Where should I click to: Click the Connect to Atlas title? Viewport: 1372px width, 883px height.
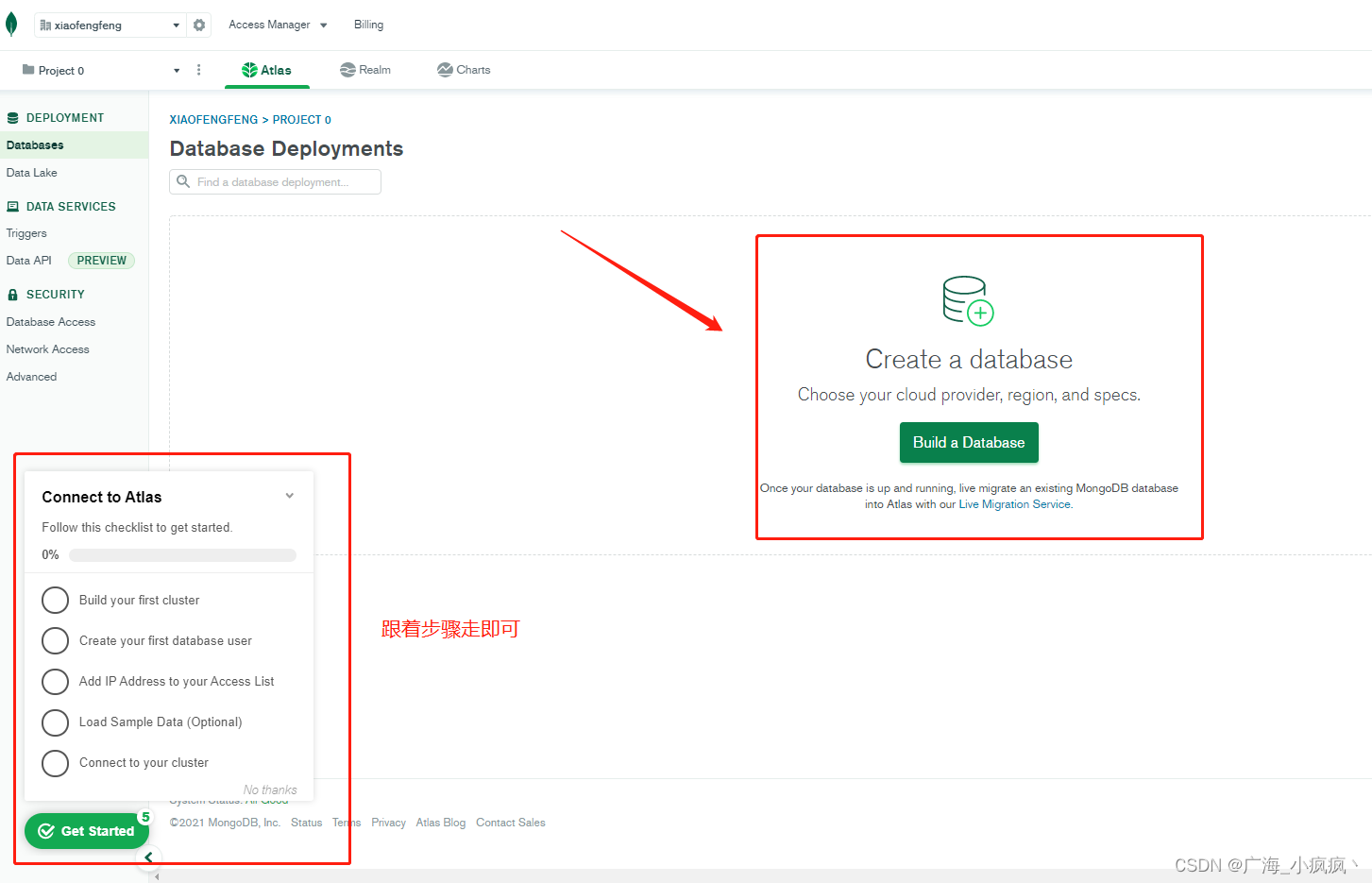pyautogui.click(x=102, y=498)
